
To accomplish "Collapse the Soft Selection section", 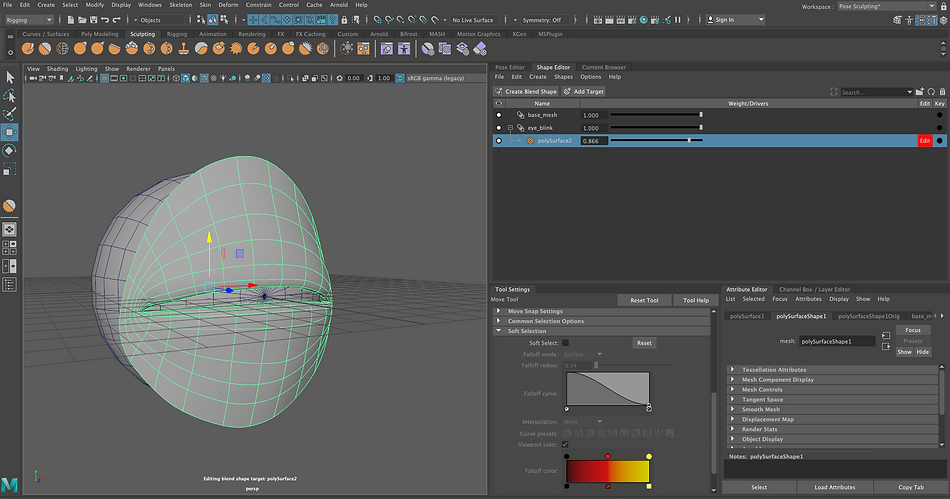I will [499, 331].
